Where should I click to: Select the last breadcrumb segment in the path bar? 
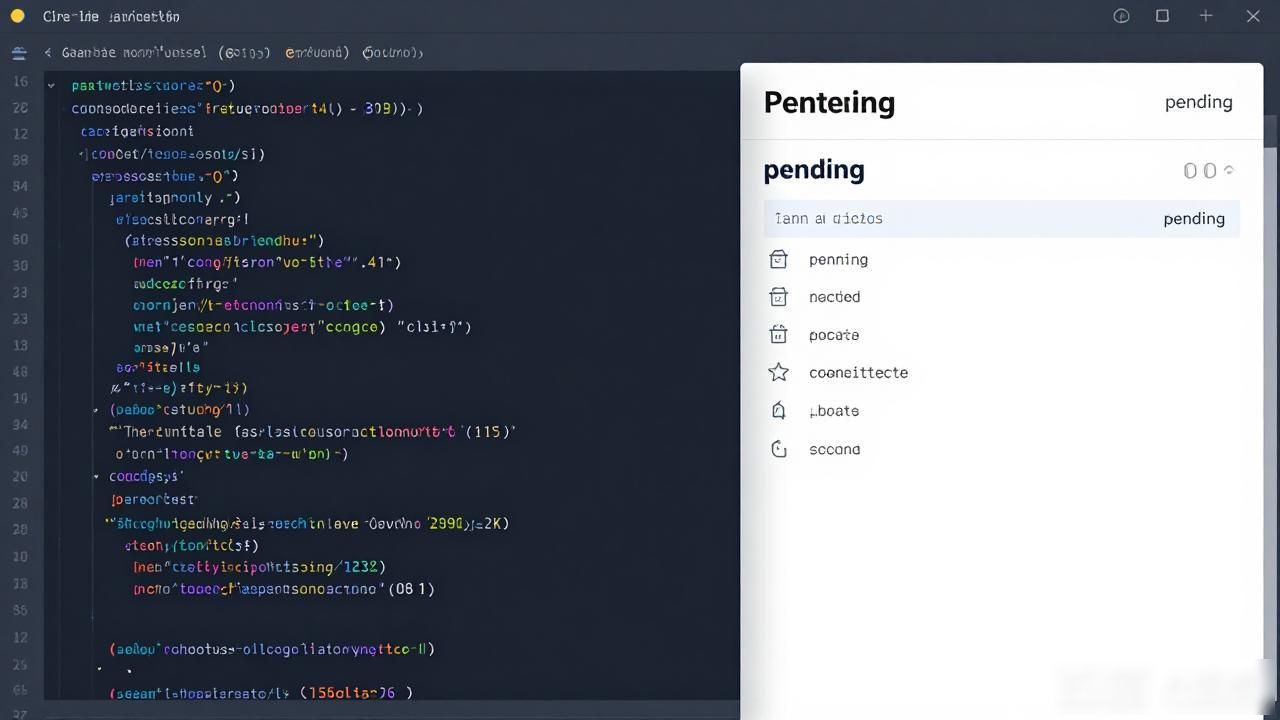393,53
